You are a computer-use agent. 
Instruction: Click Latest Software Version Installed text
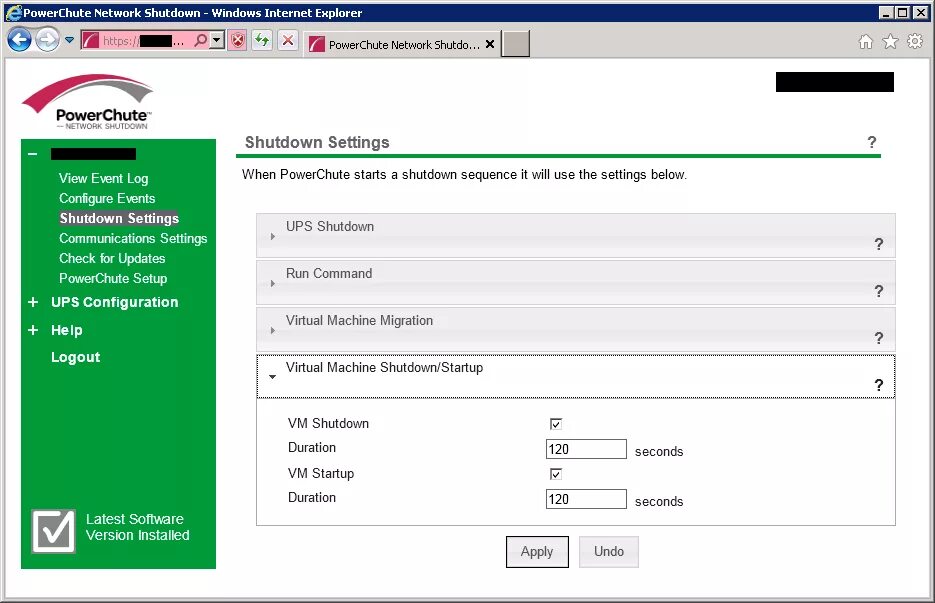(137, 527)
